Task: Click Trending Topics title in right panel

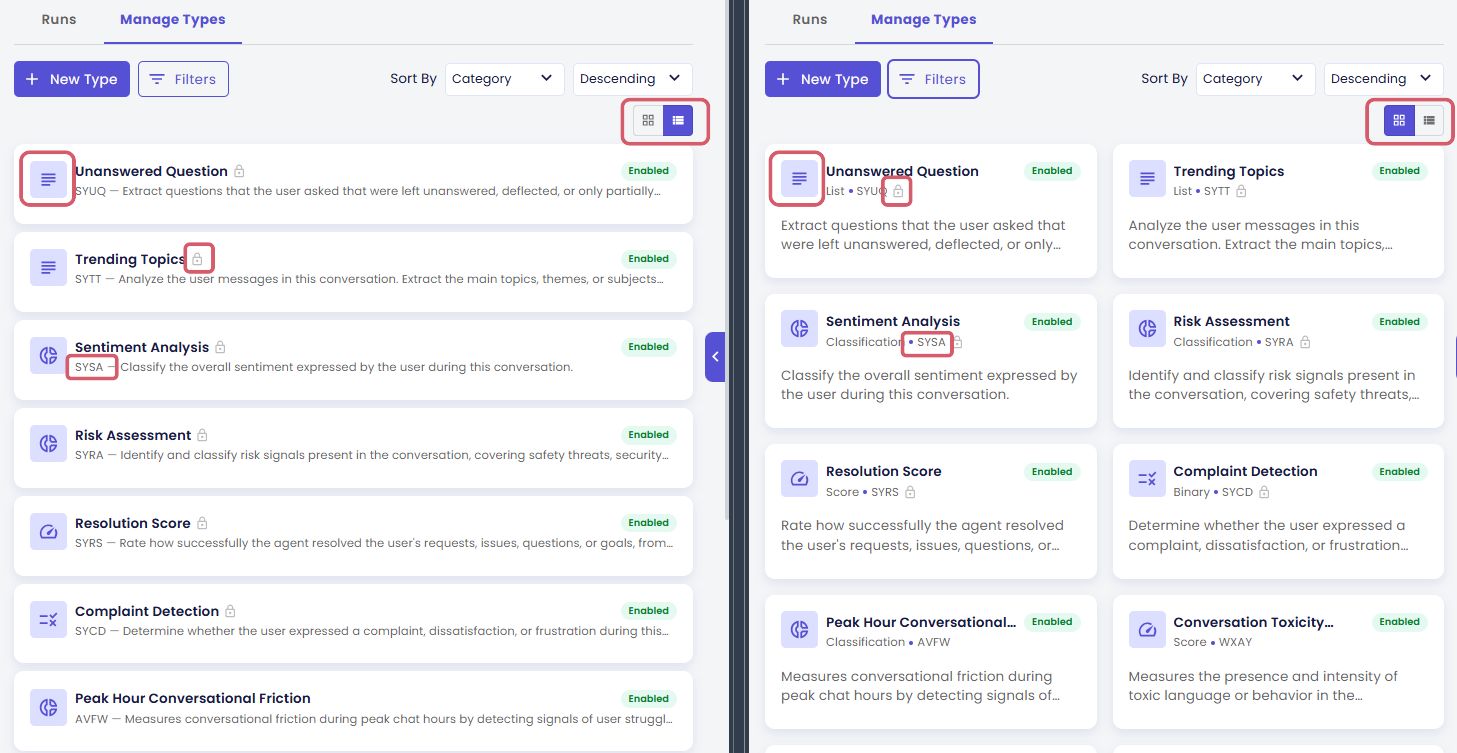Action: (x=1228, y=171)
